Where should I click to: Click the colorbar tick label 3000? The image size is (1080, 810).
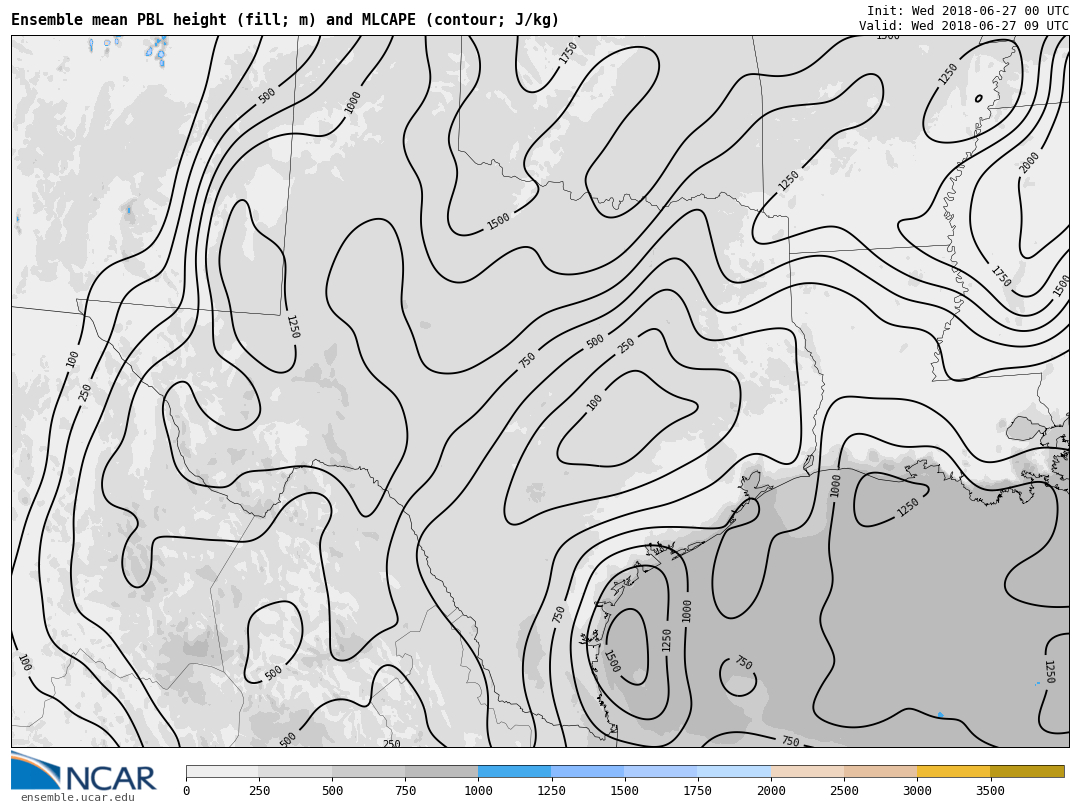click(x=917, y=791)
